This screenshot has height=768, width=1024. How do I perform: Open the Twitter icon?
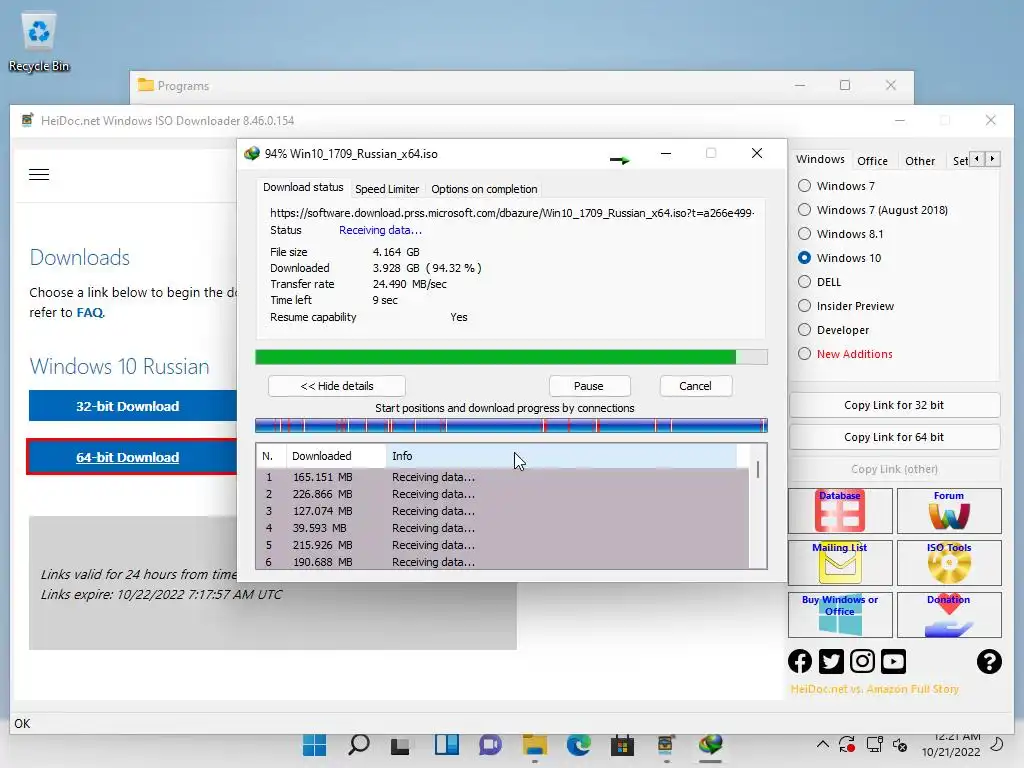(x=831, y=662)
